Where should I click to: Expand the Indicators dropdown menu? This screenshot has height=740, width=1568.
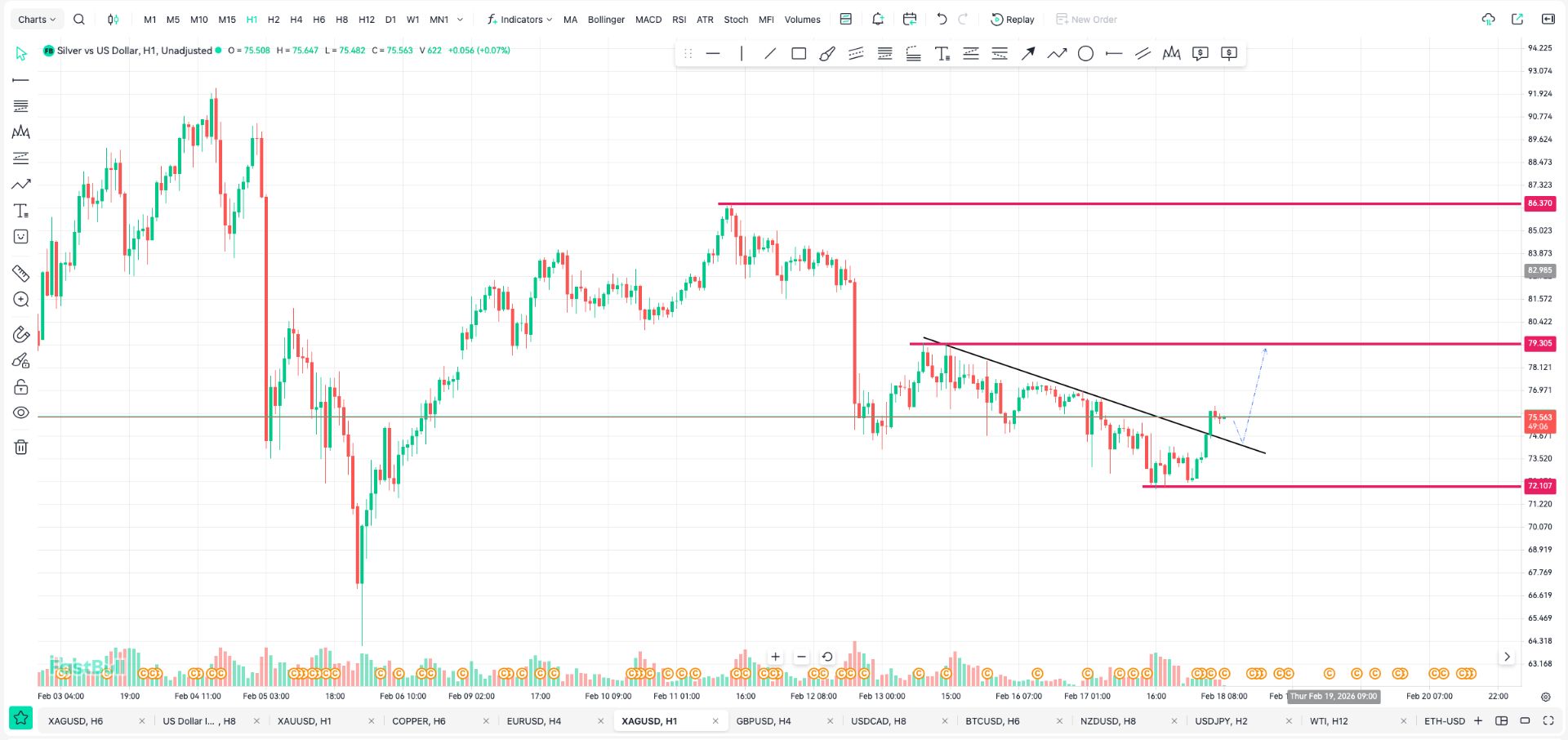520,20
